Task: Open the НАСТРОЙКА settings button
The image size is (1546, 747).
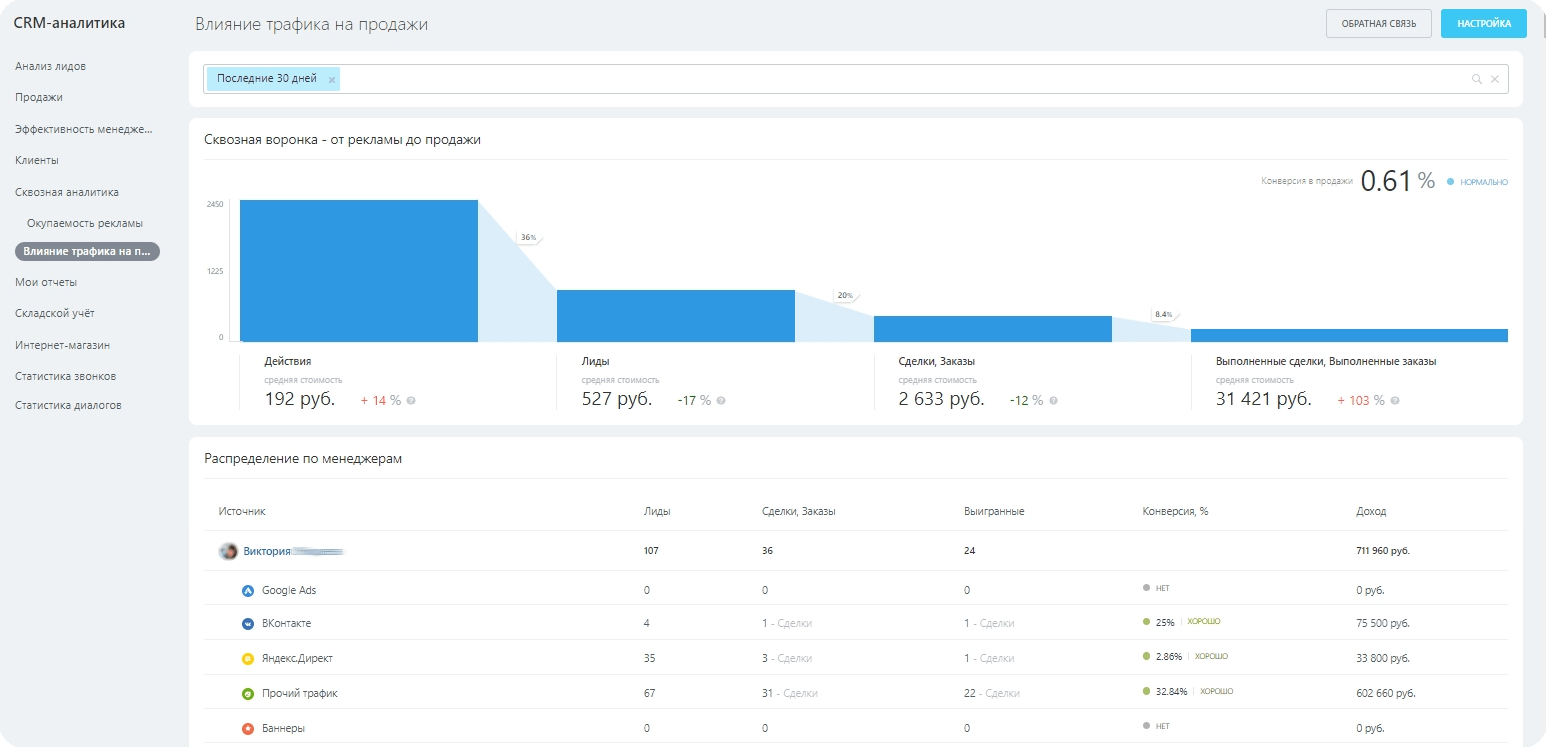Action: [x=1484, y=23]
